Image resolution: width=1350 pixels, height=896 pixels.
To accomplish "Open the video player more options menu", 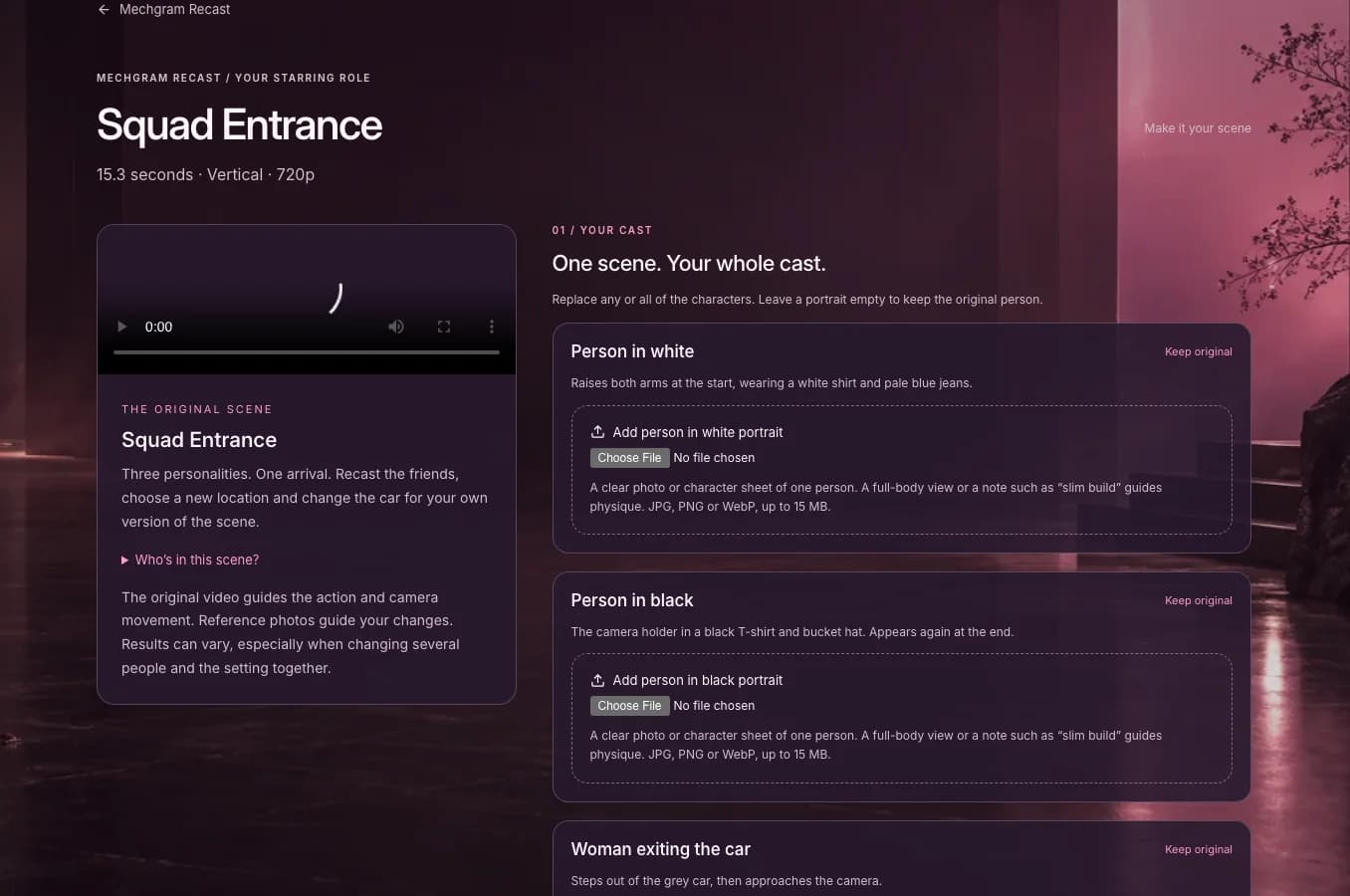I will pos(492,327).
